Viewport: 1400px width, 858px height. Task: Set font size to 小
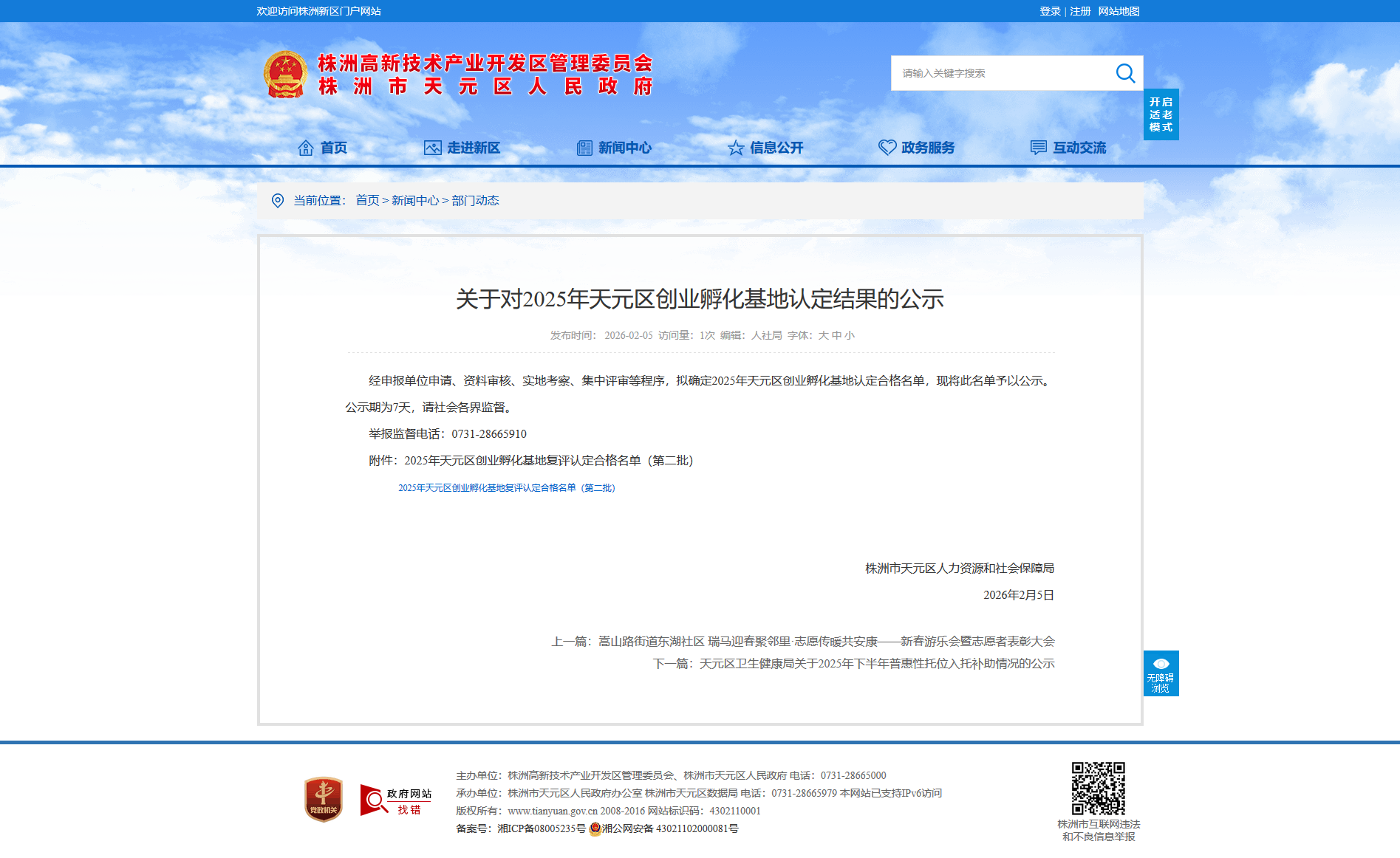(850, 335)
